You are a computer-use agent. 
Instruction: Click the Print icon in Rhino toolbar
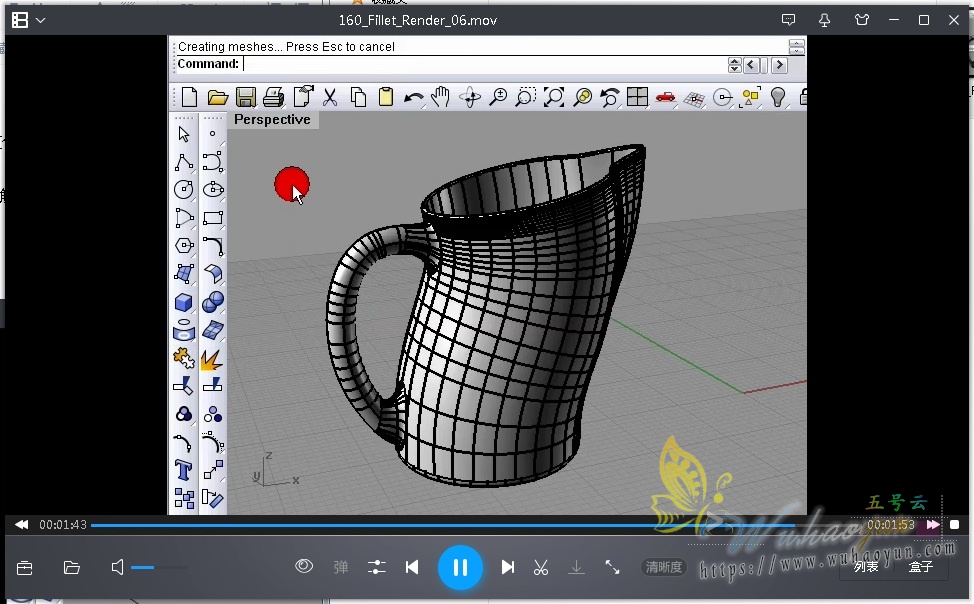point(274,97)
